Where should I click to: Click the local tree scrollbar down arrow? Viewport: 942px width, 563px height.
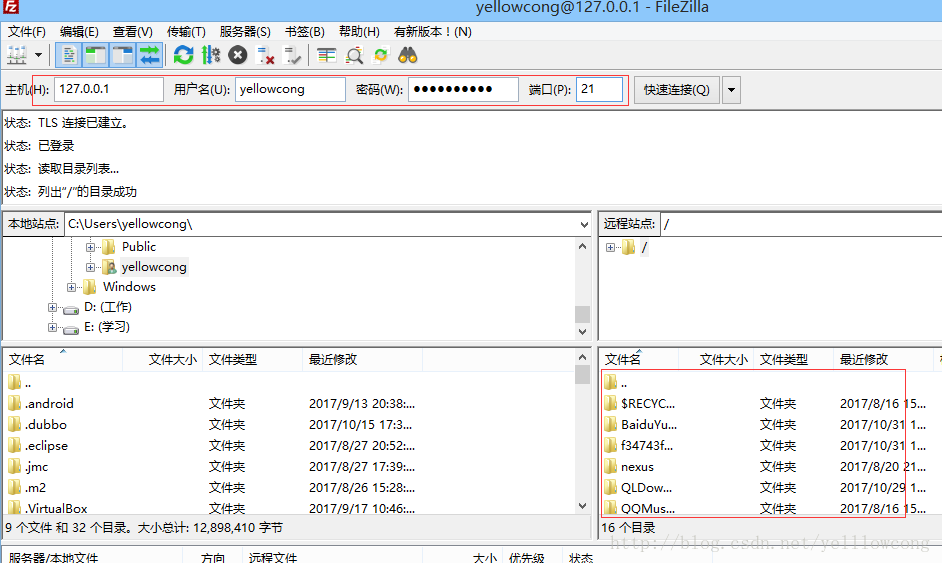coord(582,332)
